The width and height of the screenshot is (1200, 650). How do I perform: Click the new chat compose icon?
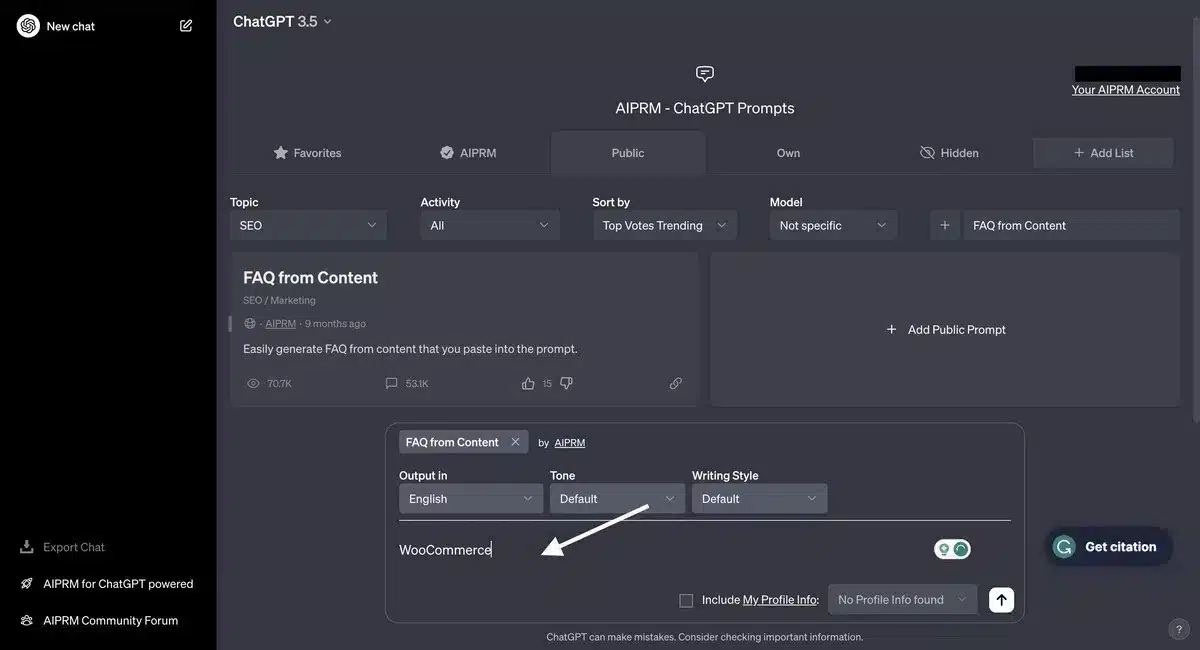pyautogui.click(x=186, y=26)
